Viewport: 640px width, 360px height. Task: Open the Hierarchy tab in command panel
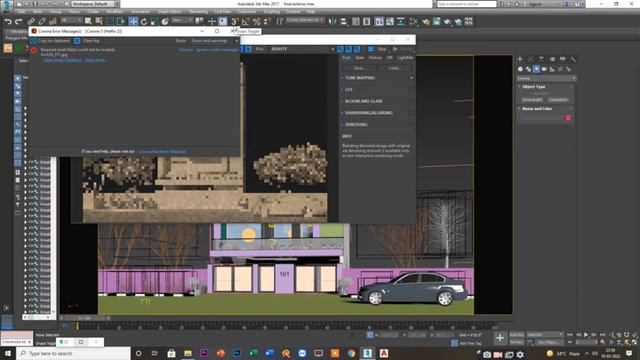(x=541, y=59)
